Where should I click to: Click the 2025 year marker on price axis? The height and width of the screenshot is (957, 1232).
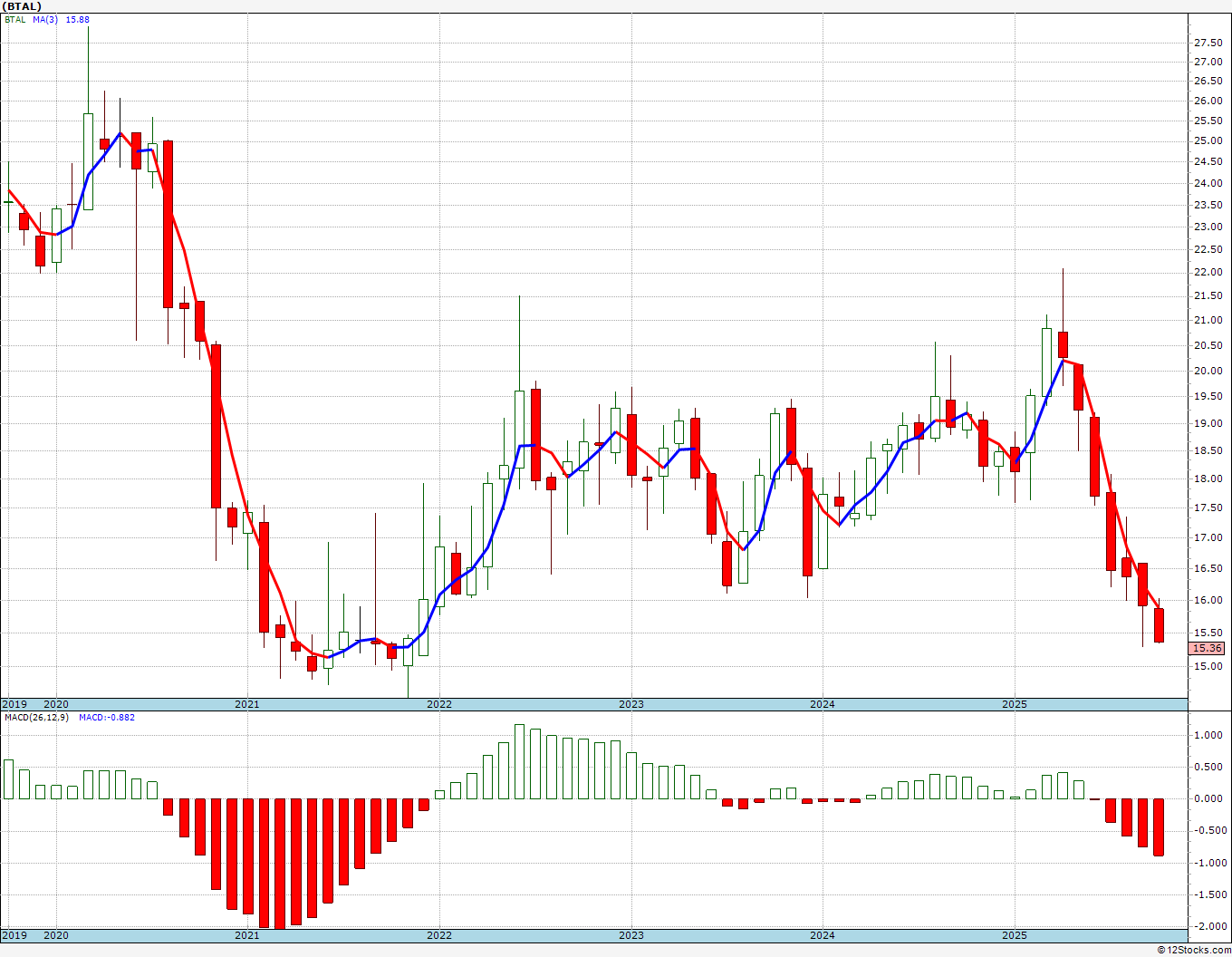1015,704
